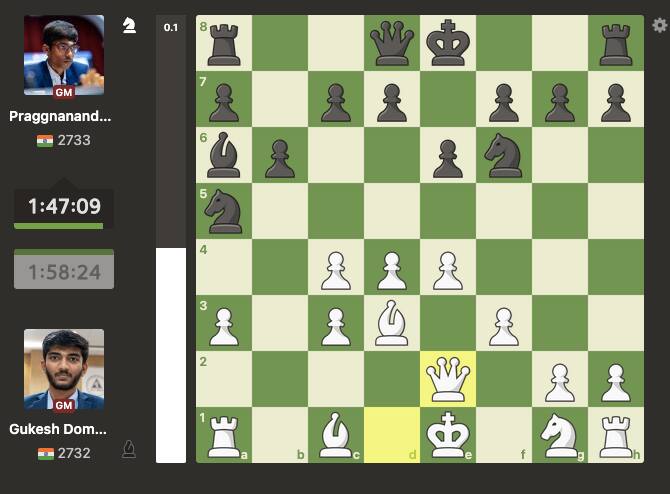Select the white bishop on c1

pos(335,435)
